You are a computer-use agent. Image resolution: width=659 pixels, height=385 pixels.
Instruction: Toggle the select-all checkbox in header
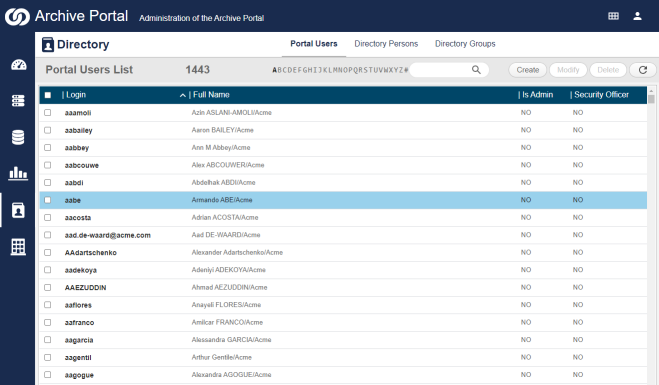(x=48, y=95)
